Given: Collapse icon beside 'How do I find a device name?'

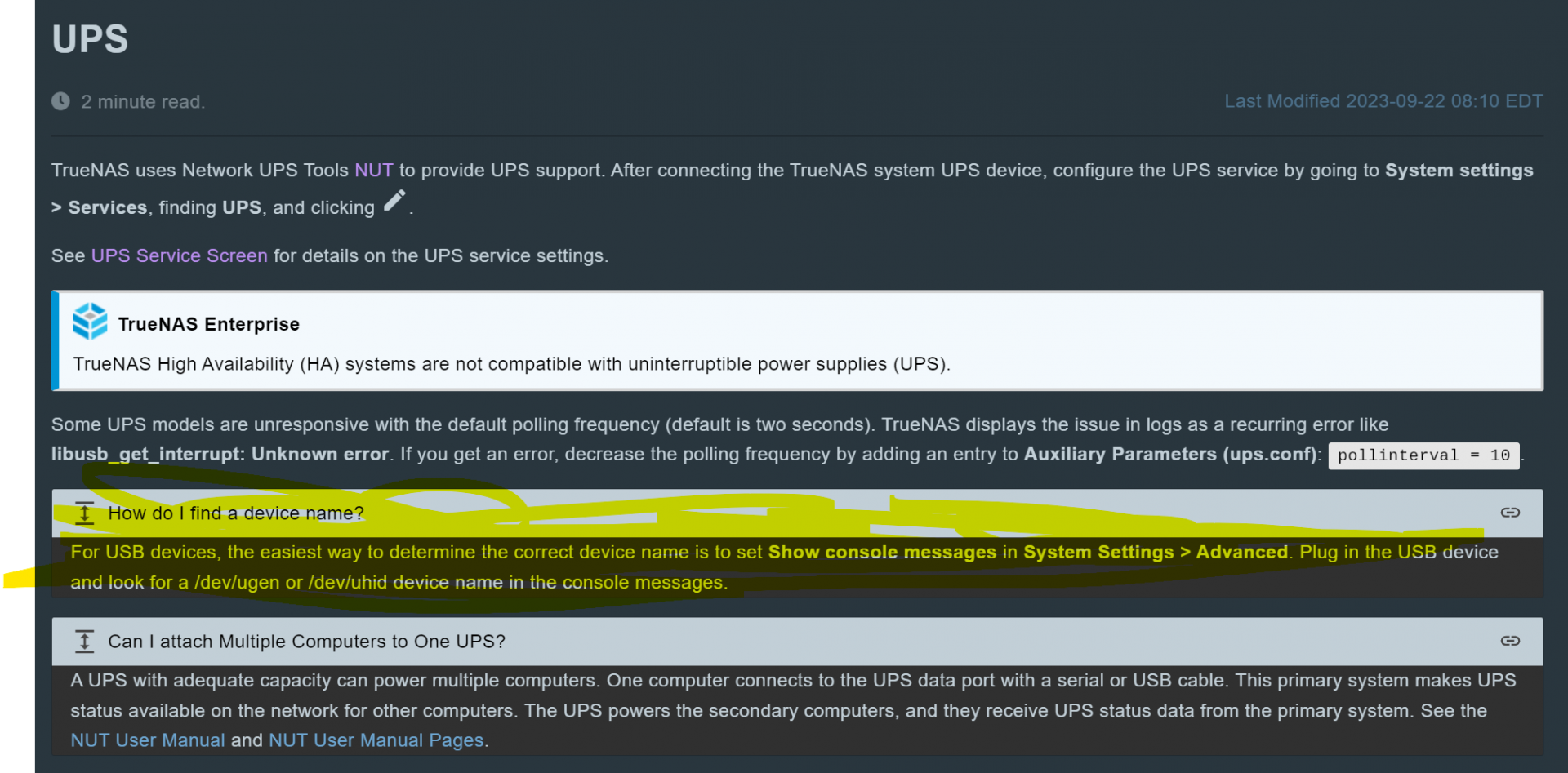Looking at the screenshot, I should 84,513.
